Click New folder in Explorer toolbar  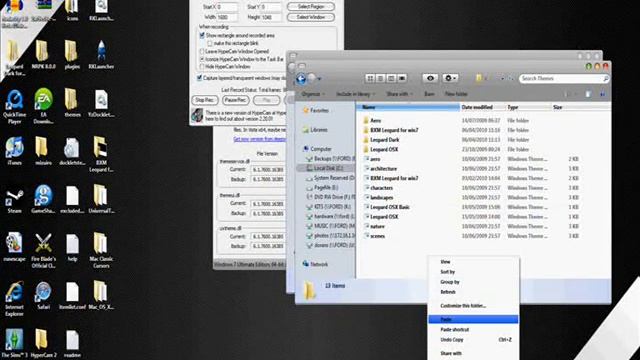click(456, 94)
